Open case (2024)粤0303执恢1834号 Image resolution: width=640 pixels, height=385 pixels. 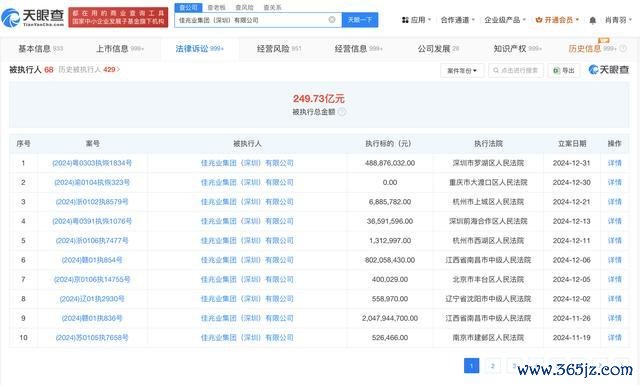click(x=92, y=163)
